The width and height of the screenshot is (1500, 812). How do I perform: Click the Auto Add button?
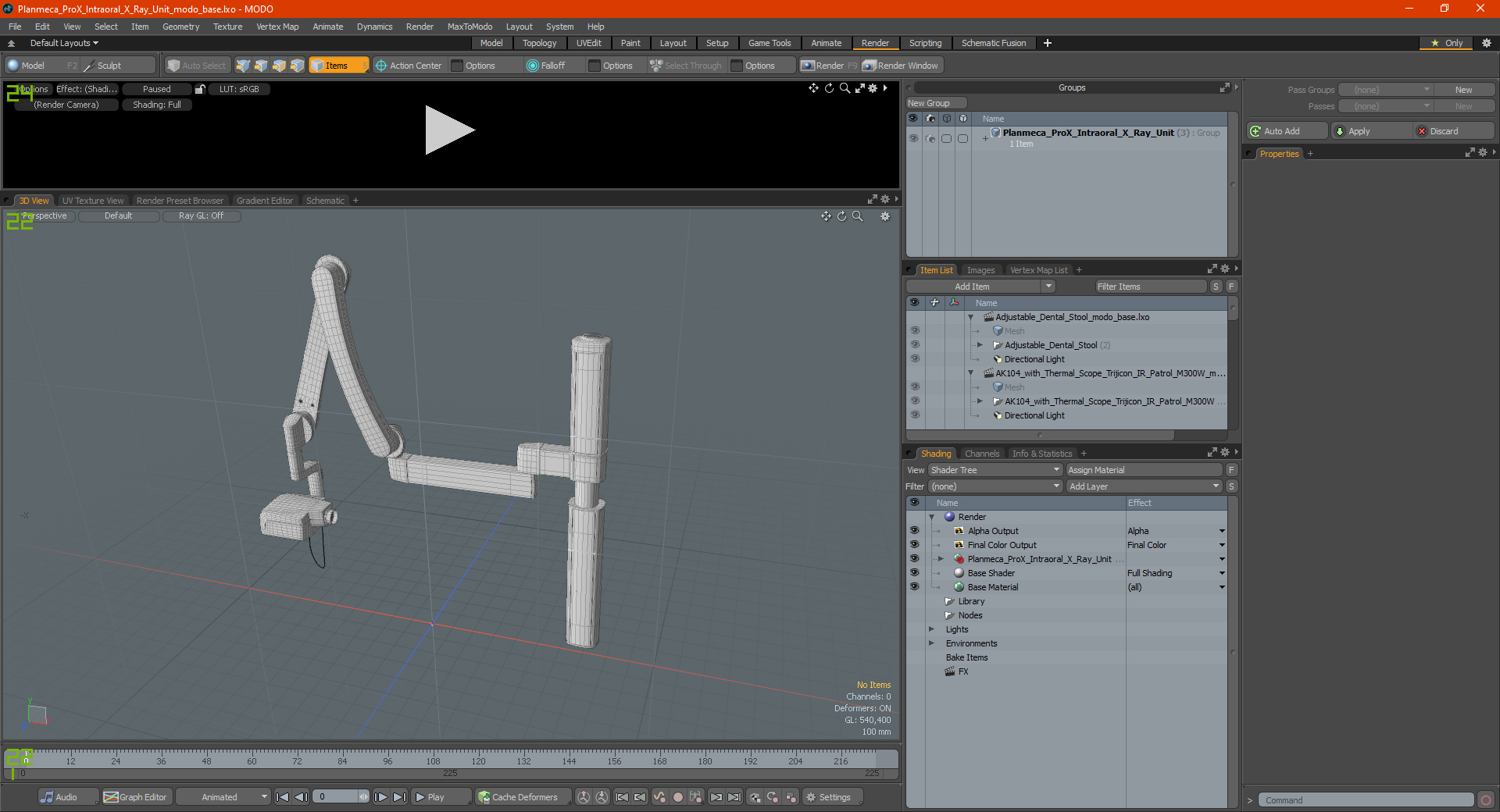(1287, 131)
